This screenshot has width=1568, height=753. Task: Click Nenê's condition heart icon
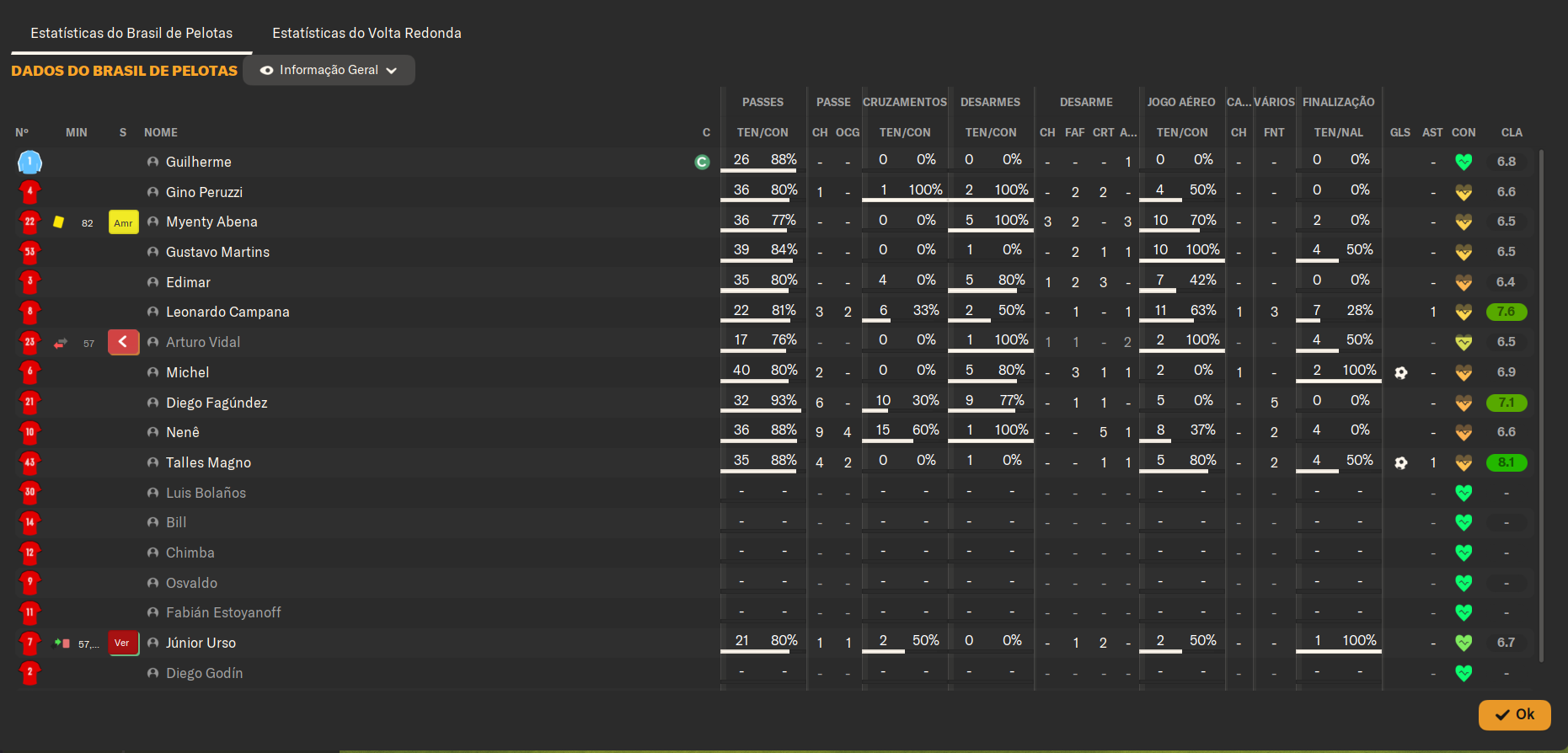[1464, 432]
